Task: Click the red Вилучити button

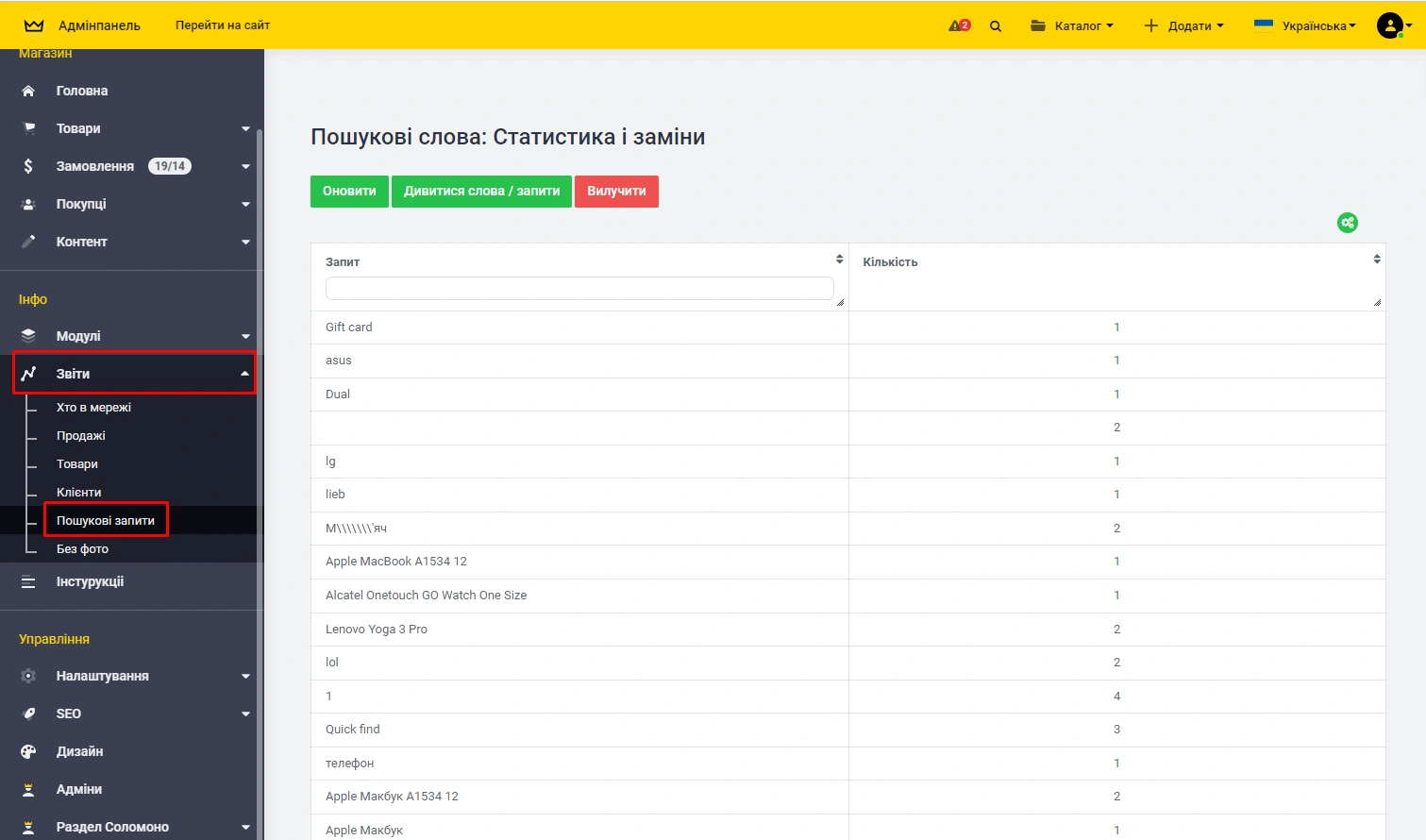Action: [616, 192]
